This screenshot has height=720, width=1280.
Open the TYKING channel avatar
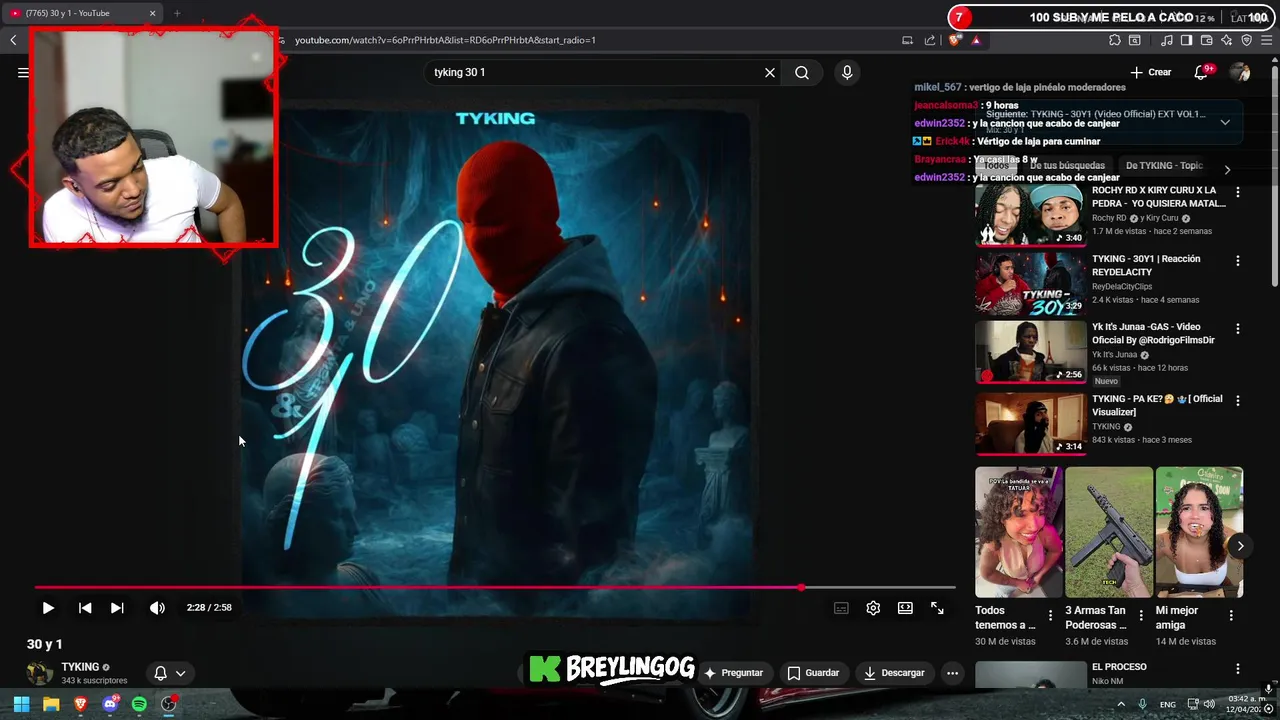[x=40, y=673]
